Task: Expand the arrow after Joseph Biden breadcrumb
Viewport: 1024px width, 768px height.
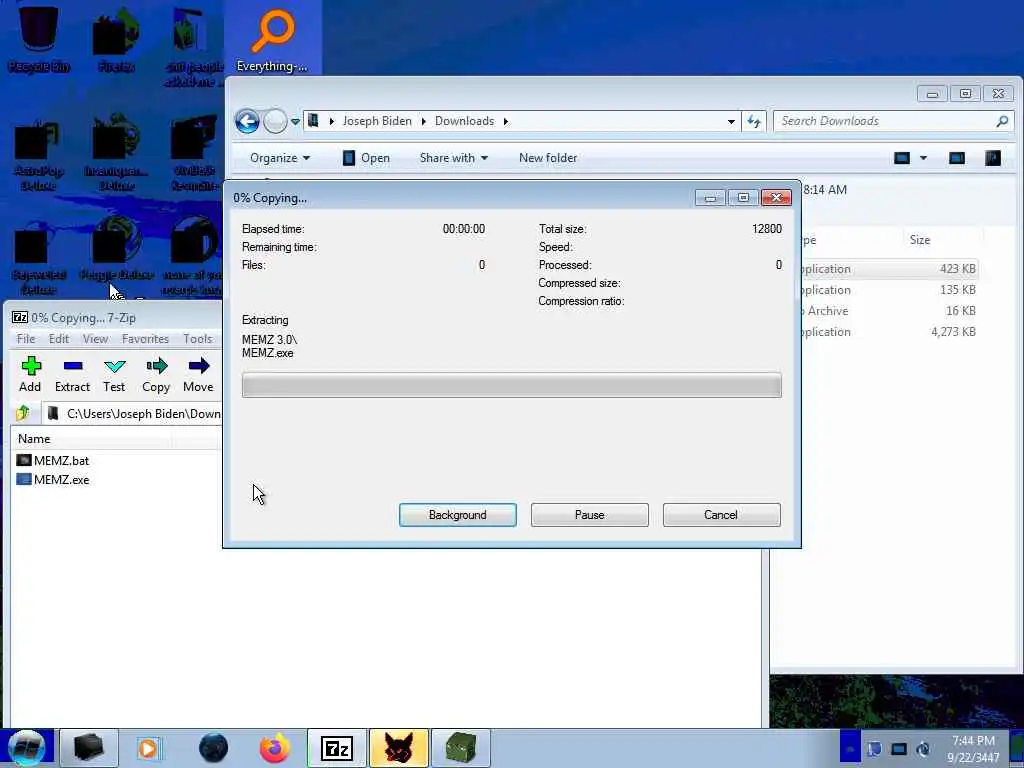Action: click(423, 121)
